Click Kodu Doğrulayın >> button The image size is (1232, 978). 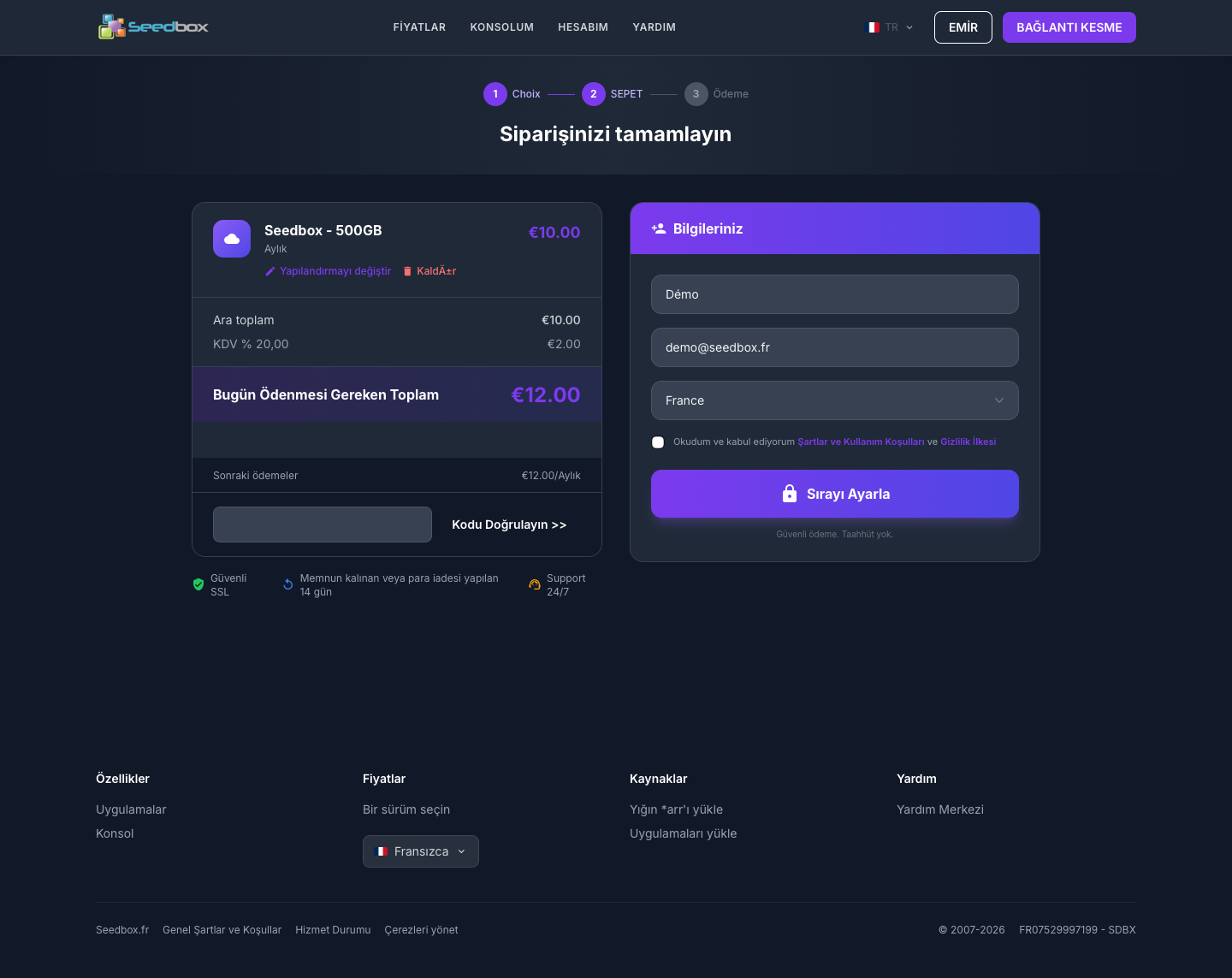(509, 525)
